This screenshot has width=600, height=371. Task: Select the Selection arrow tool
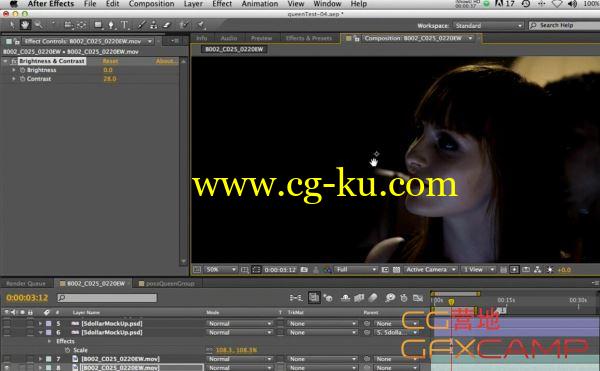12,25
